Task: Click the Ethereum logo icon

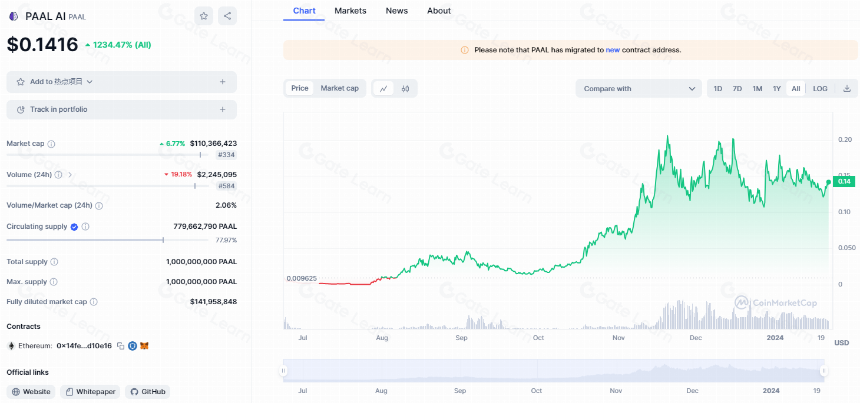Action: (x=11, y=346)
